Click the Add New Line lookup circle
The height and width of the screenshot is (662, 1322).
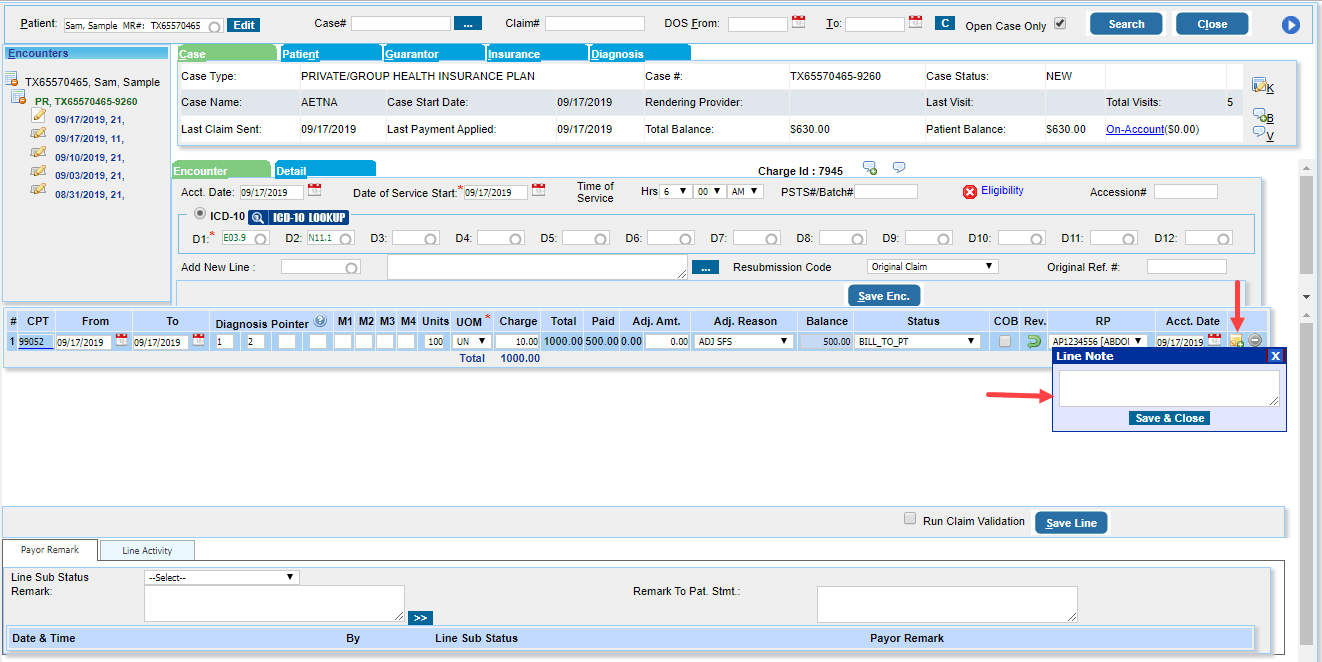click(351, 268)
